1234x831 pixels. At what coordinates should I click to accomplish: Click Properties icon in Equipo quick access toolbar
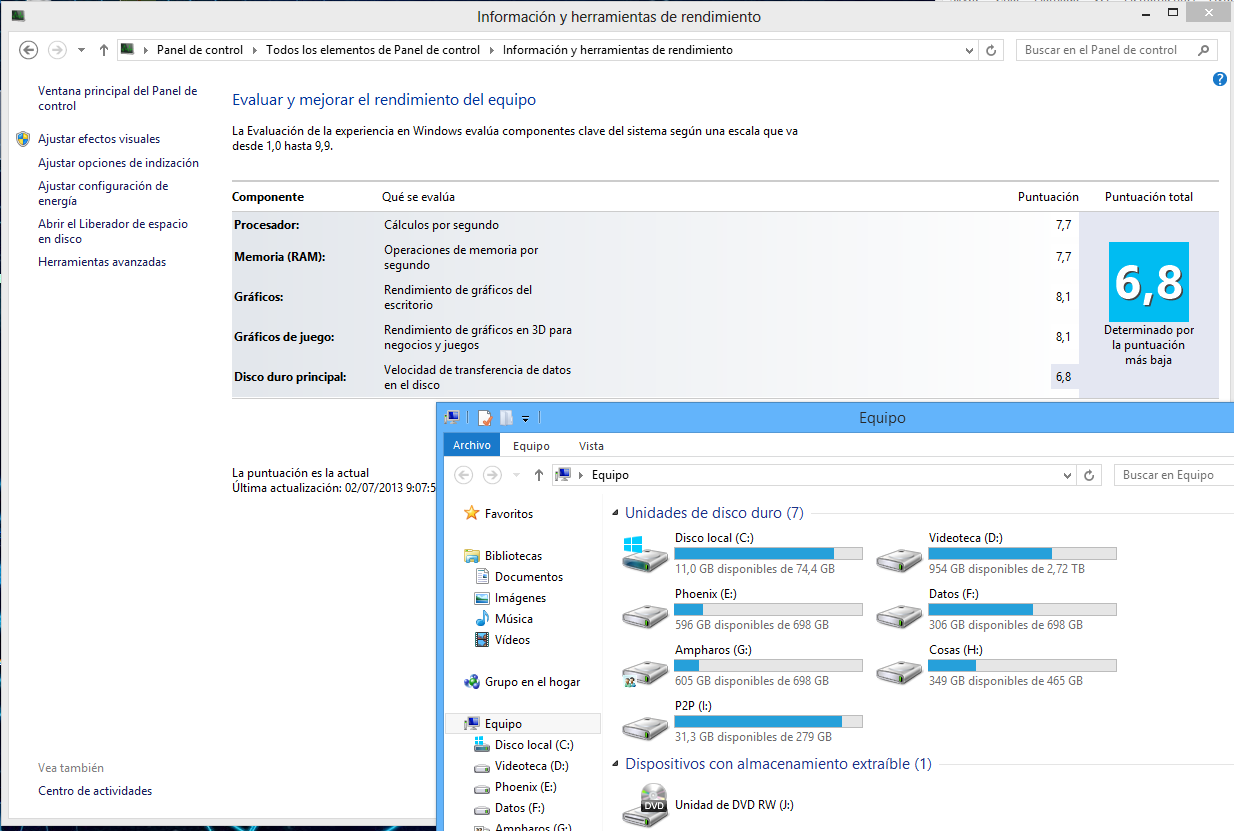485,418
